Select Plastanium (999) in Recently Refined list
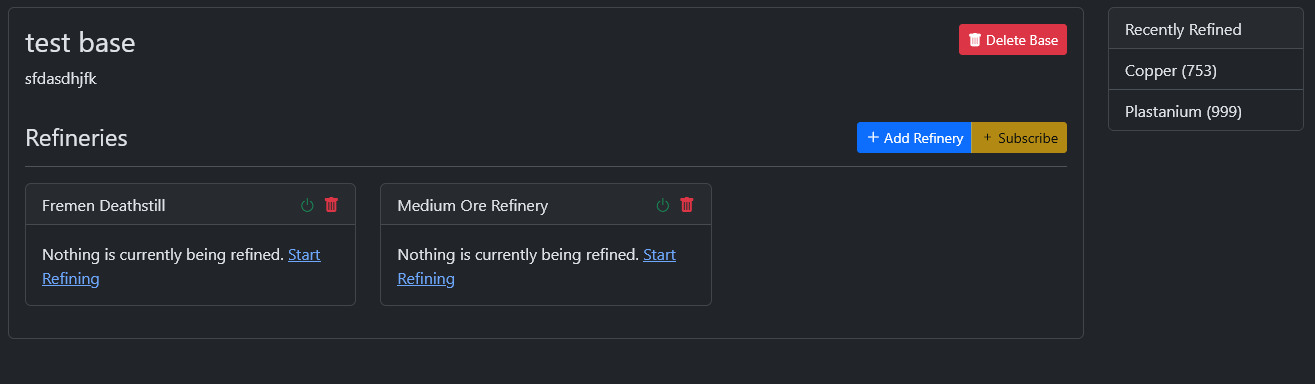Screen dimensions: 1315x384 (1205, 111)
